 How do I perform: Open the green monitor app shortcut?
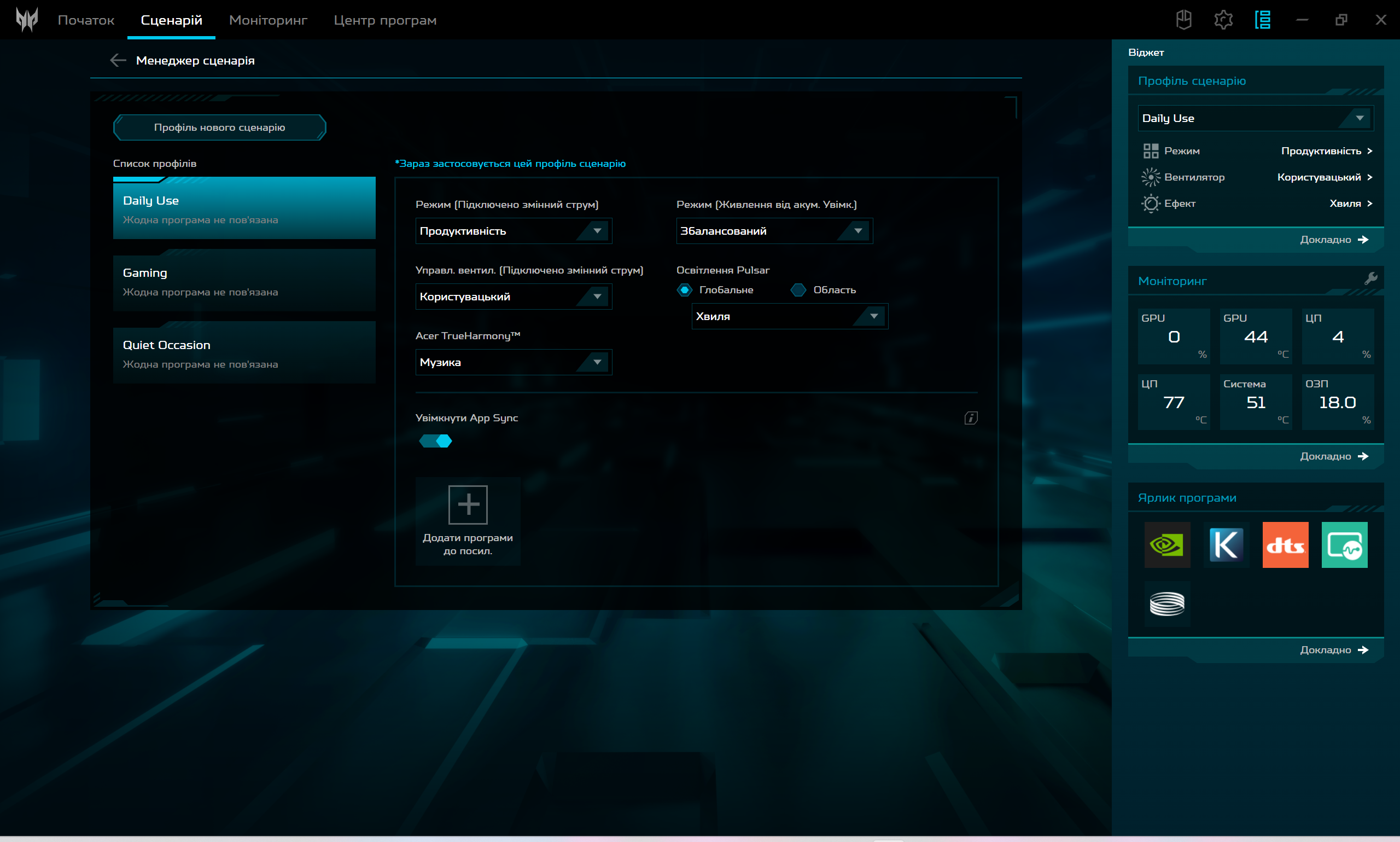coord(1344,545)
